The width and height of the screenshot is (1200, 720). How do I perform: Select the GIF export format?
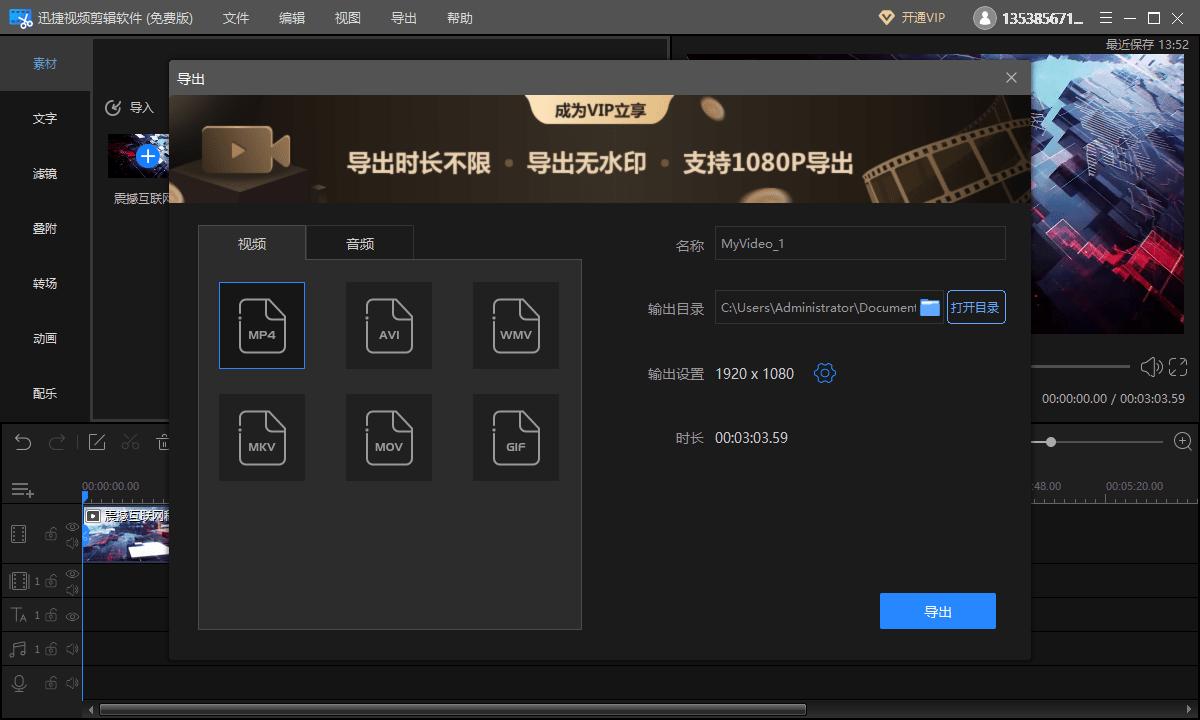[x=516, y=437]
